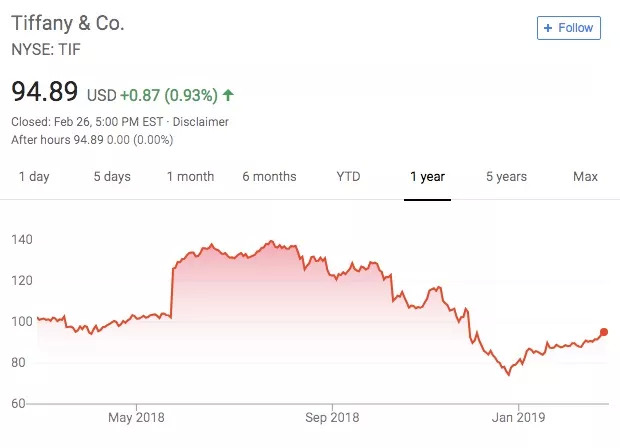
Task: Select the 6 months range tab
Action: 269,177
